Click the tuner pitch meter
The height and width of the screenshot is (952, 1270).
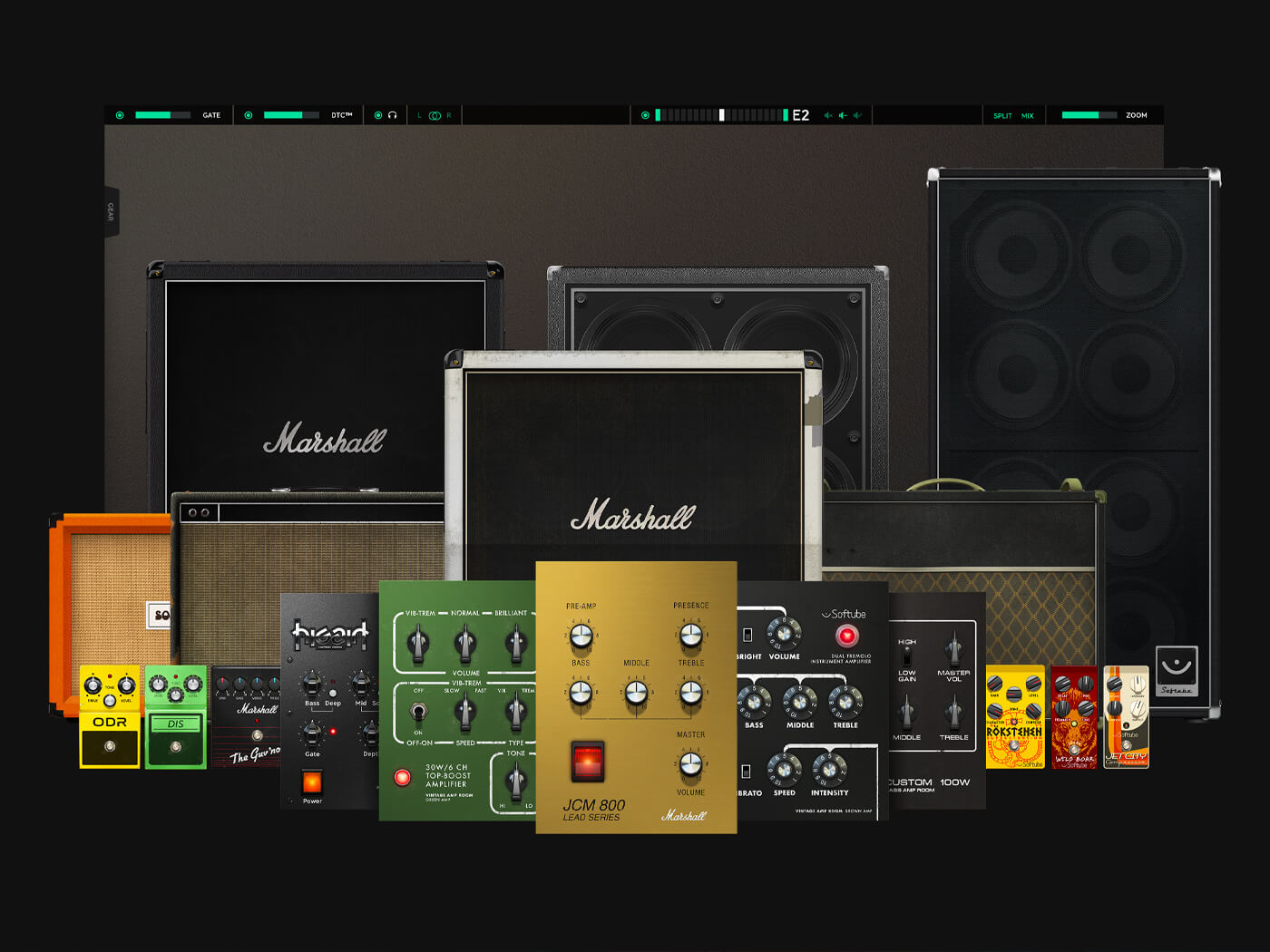pos(721,115)
